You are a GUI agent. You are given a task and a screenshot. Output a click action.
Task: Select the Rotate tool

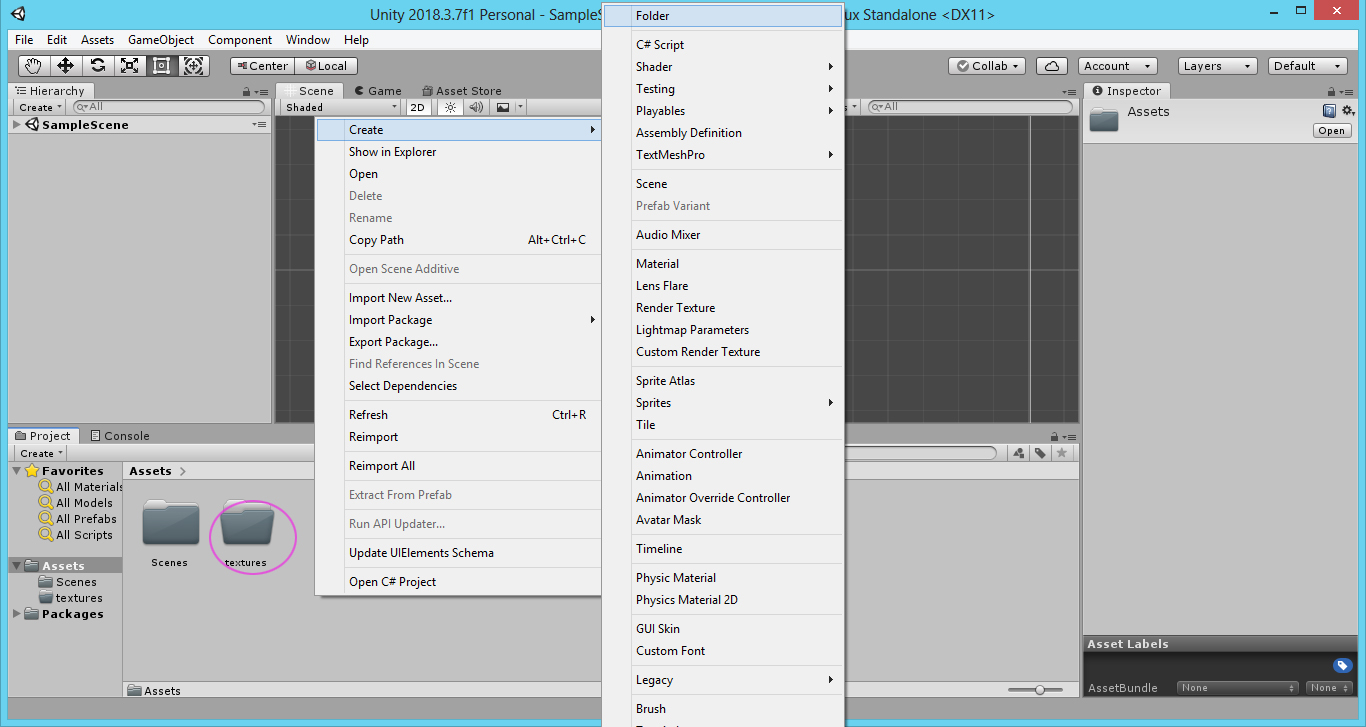98,66
